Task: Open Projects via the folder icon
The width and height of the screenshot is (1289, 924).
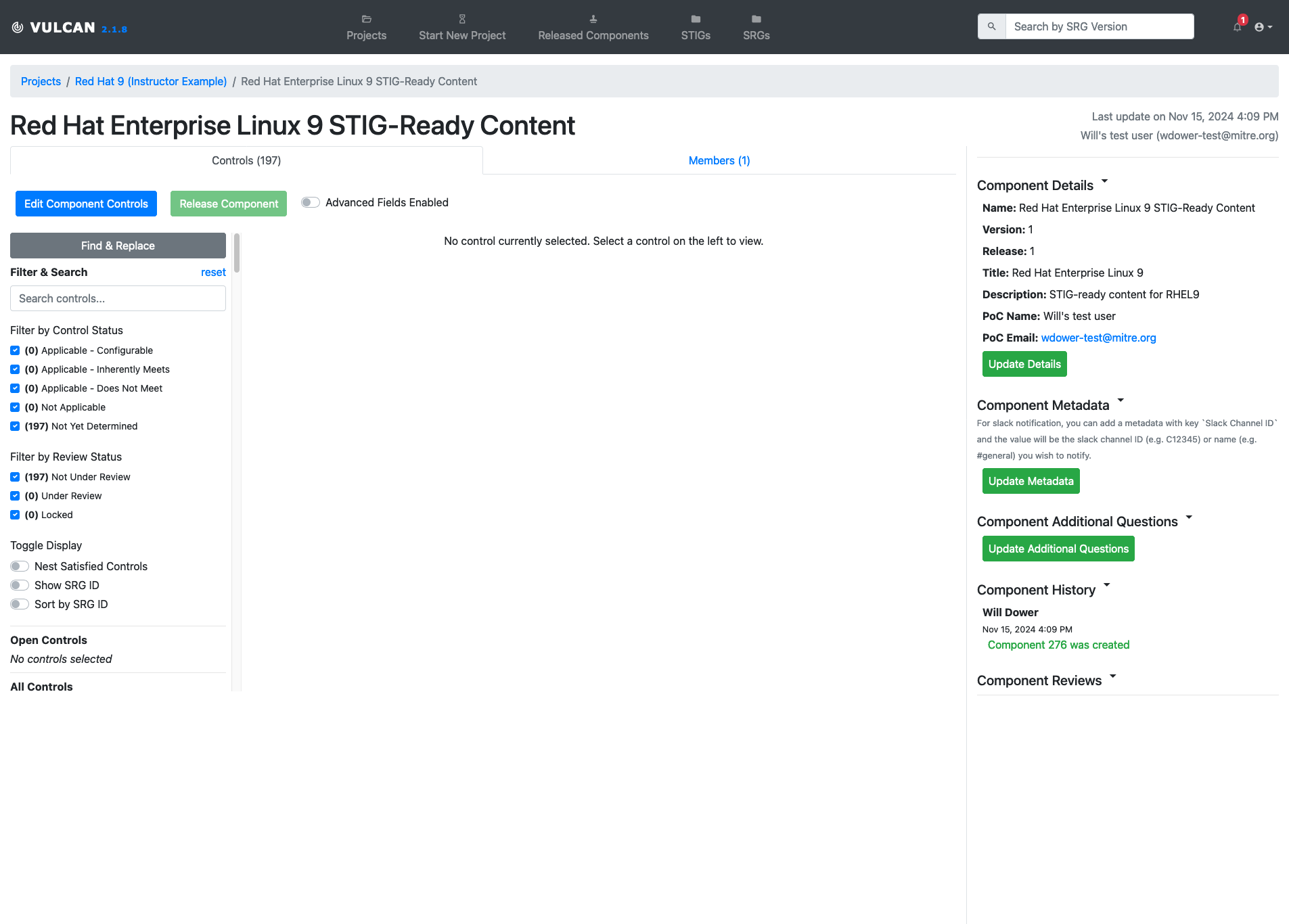Action: 366,19
